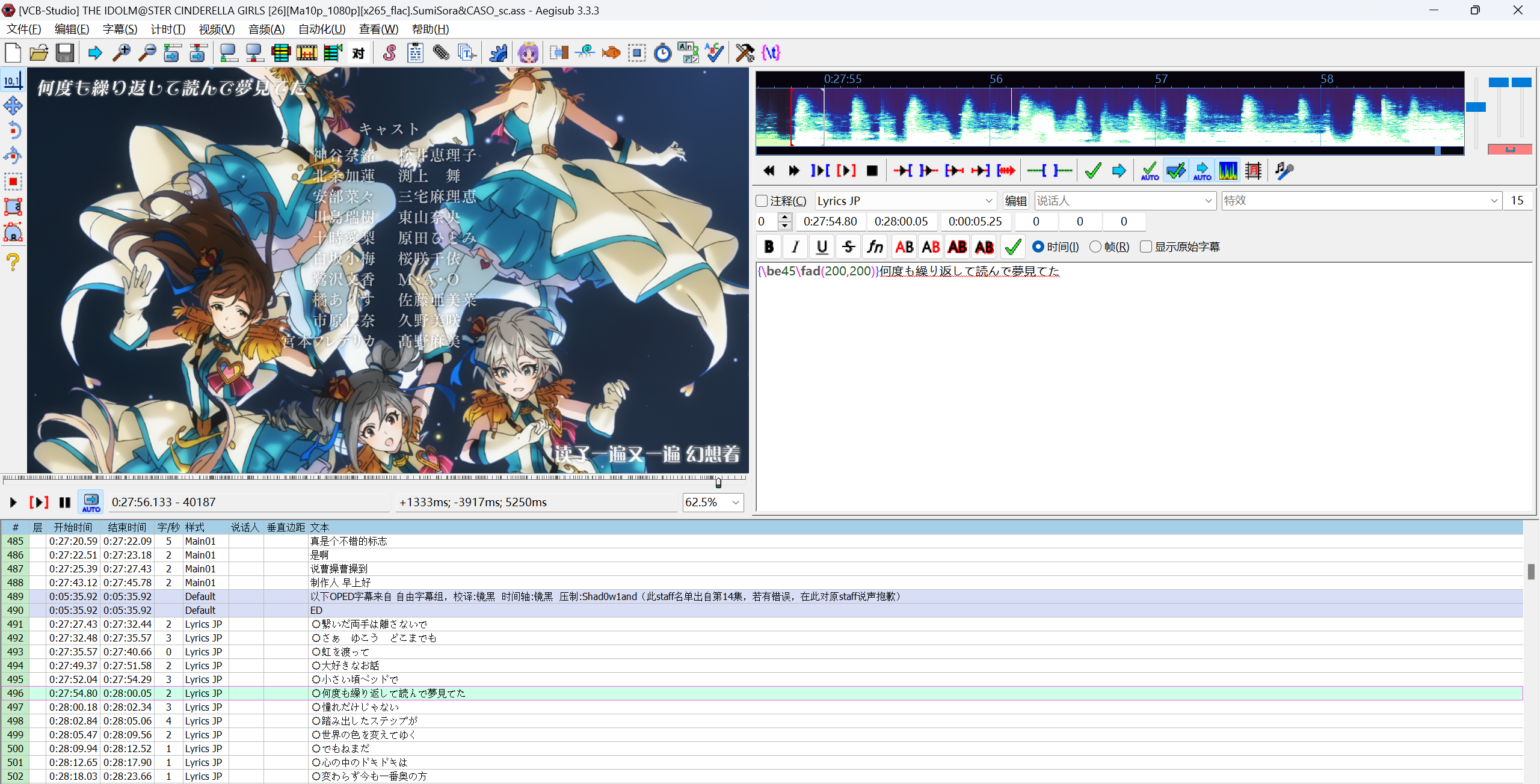Open visual typesetting help question mark

click(13, 262)
